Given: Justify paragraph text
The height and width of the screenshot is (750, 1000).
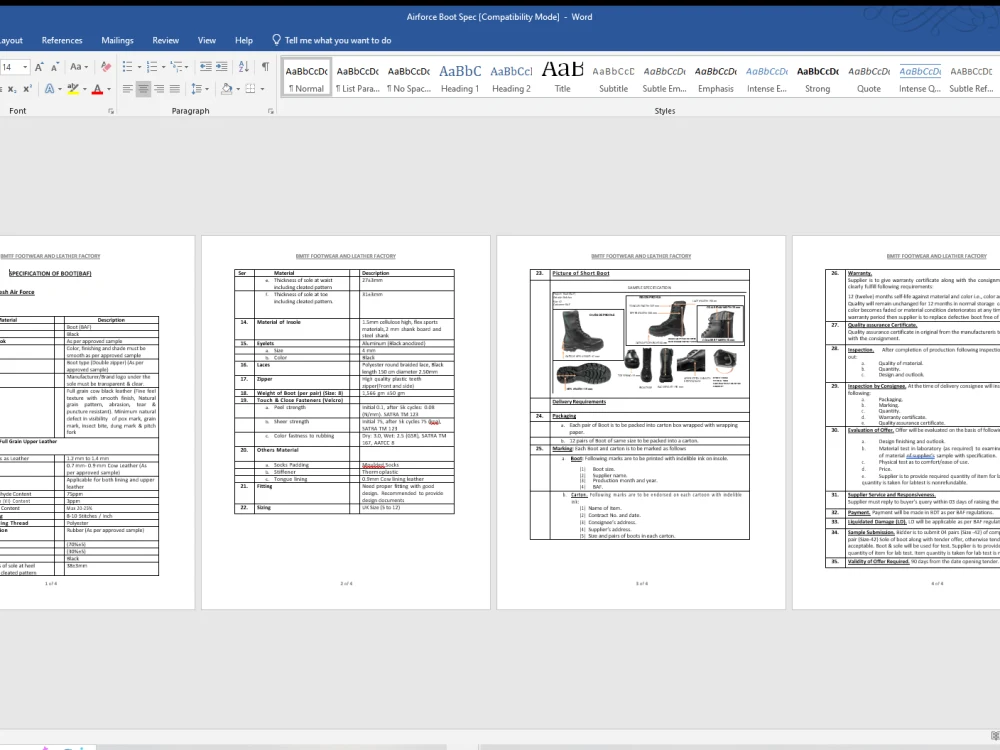Looking at the screenshot, I should (174, 89).
